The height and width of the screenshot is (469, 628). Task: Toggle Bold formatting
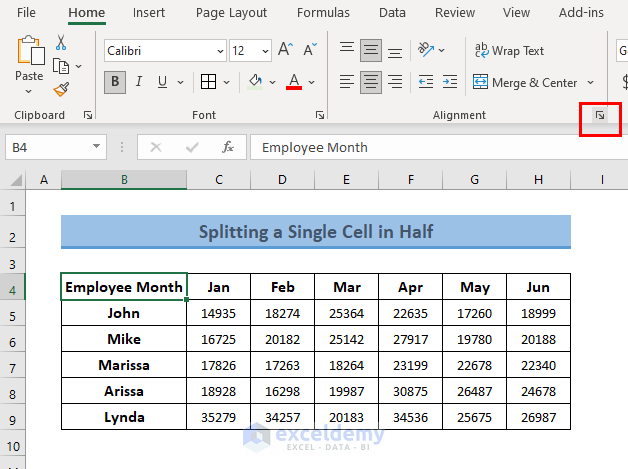tap(115, 82)
